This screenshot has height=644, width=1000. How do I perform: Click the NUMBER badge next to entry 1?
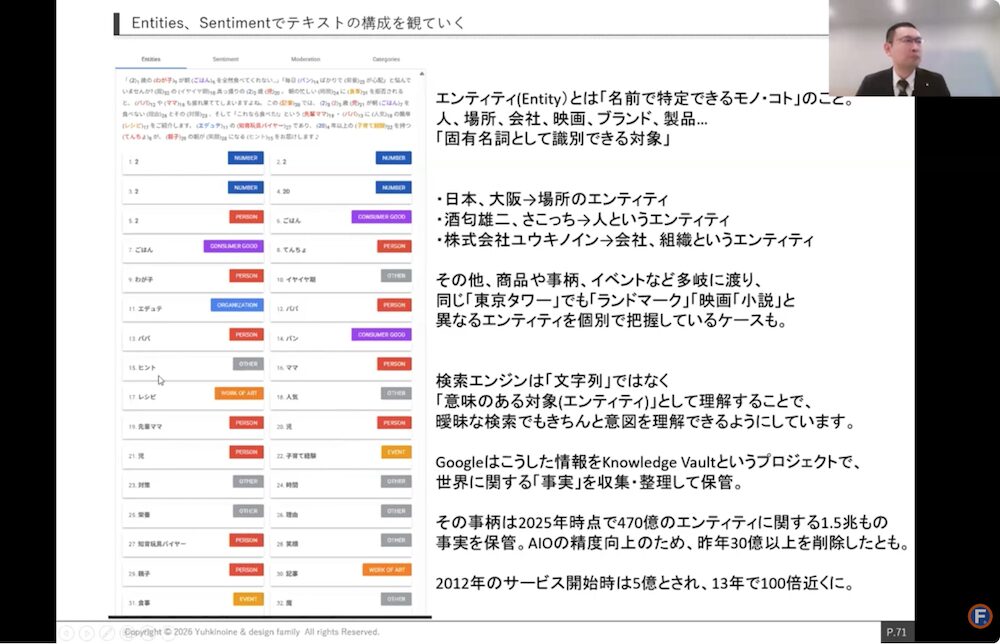245,157
